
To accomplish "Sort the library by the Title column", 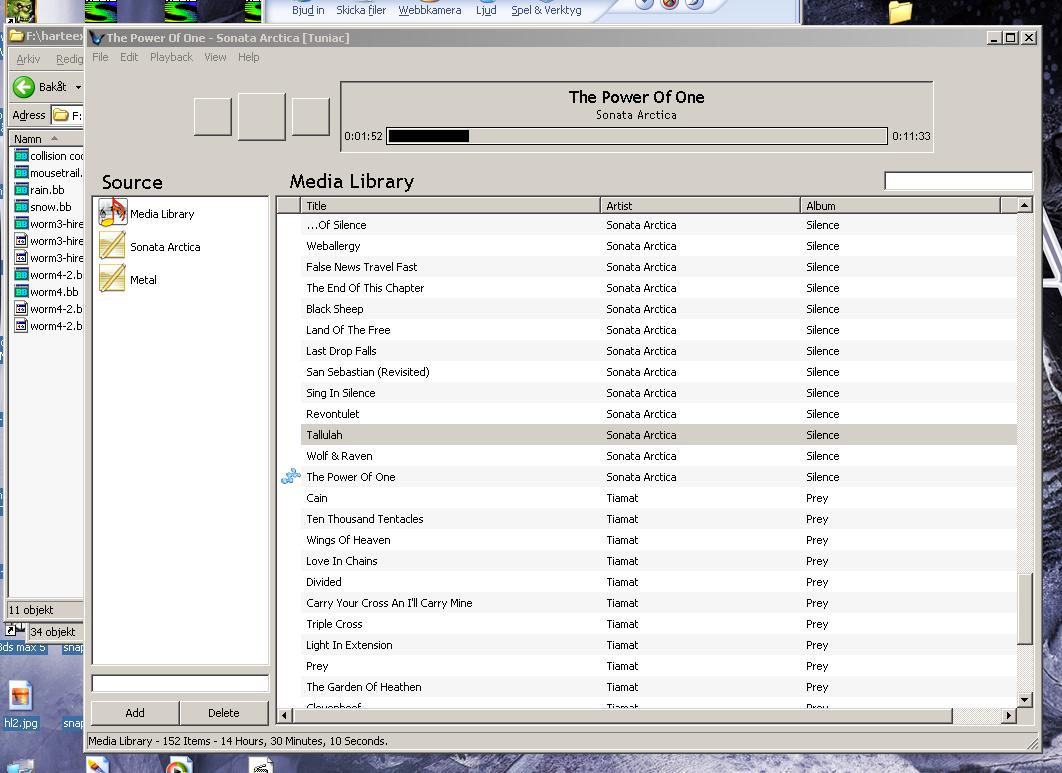I will pyautogui.click(x=450, y=205).
